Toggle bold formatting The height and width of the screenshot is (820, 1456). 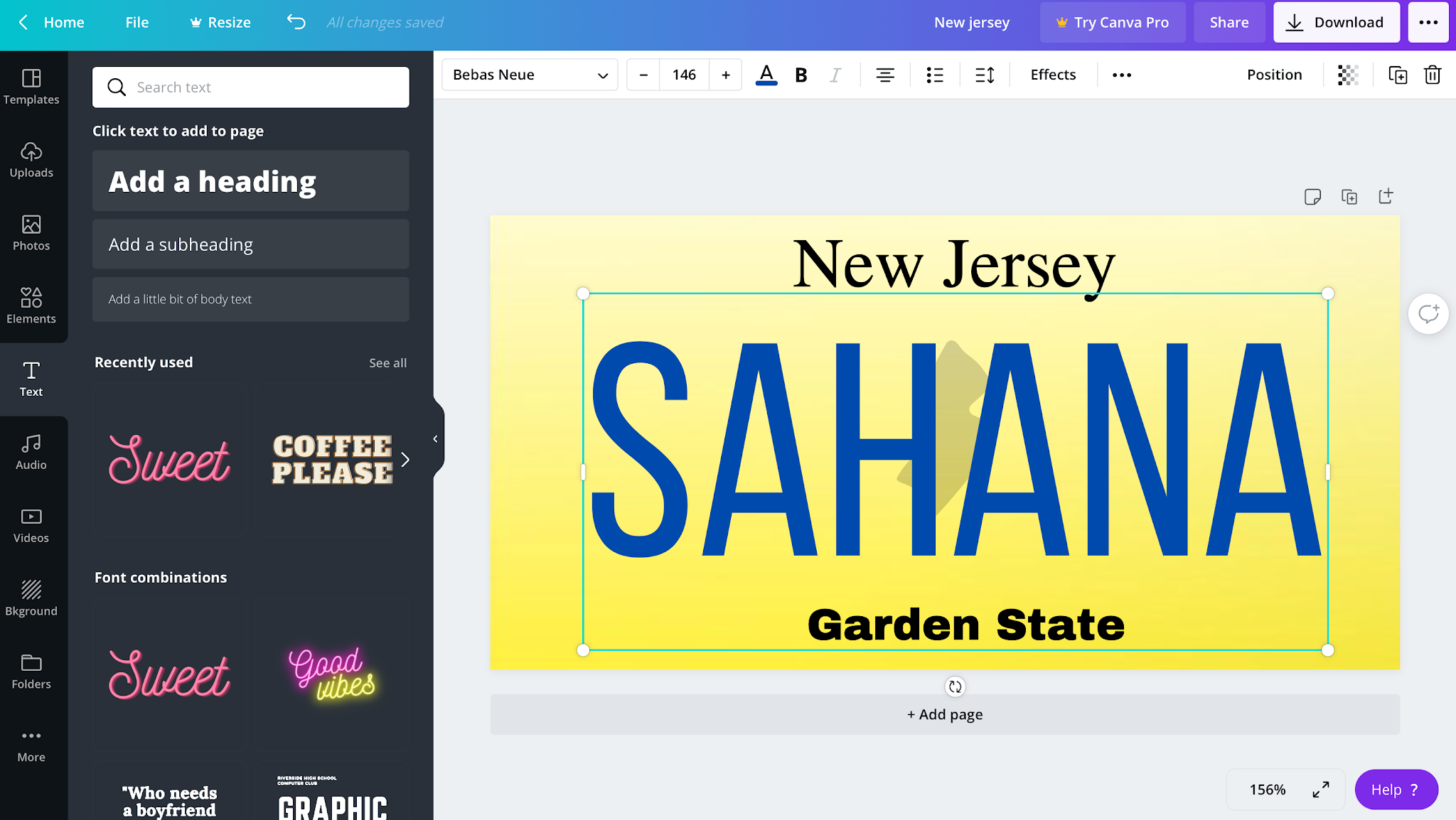[x=801, y=75]
